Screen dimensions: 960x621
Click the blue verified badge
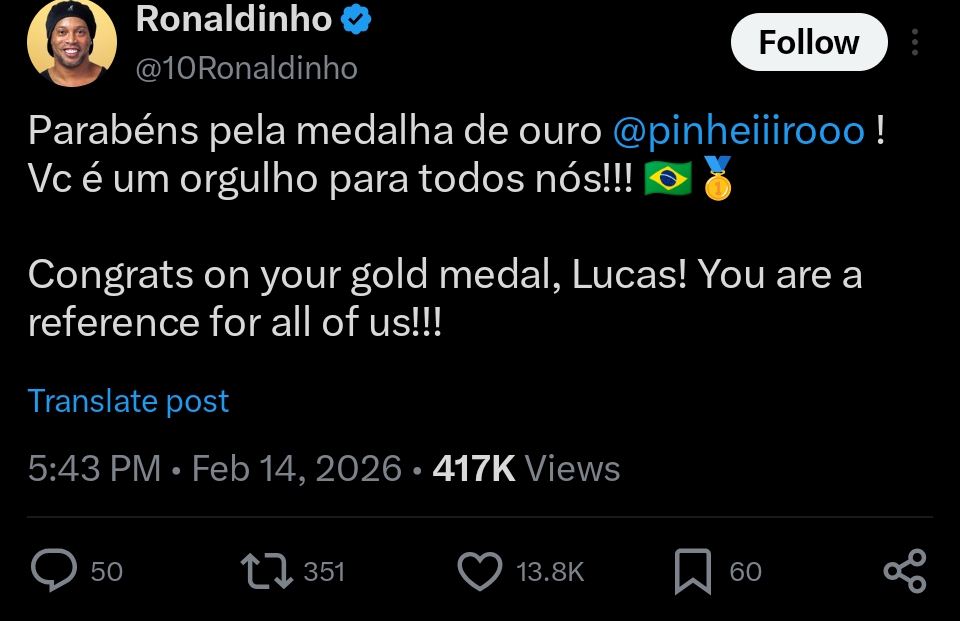pyautogui.click(x=357, y=18)
